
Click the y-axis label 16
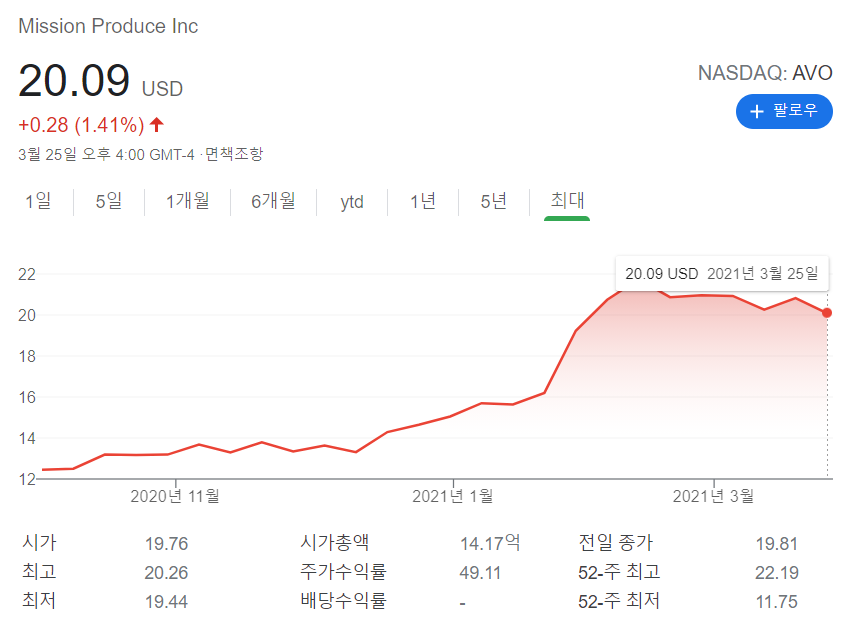27,398
